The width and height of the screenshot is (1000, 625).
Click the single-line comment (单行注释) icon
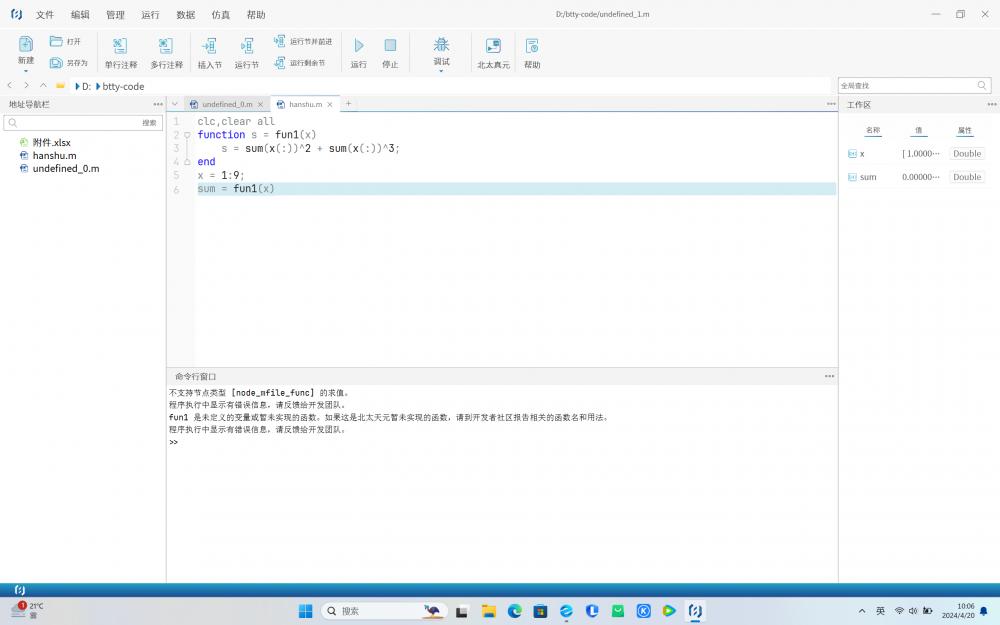[x=120, y=46]
